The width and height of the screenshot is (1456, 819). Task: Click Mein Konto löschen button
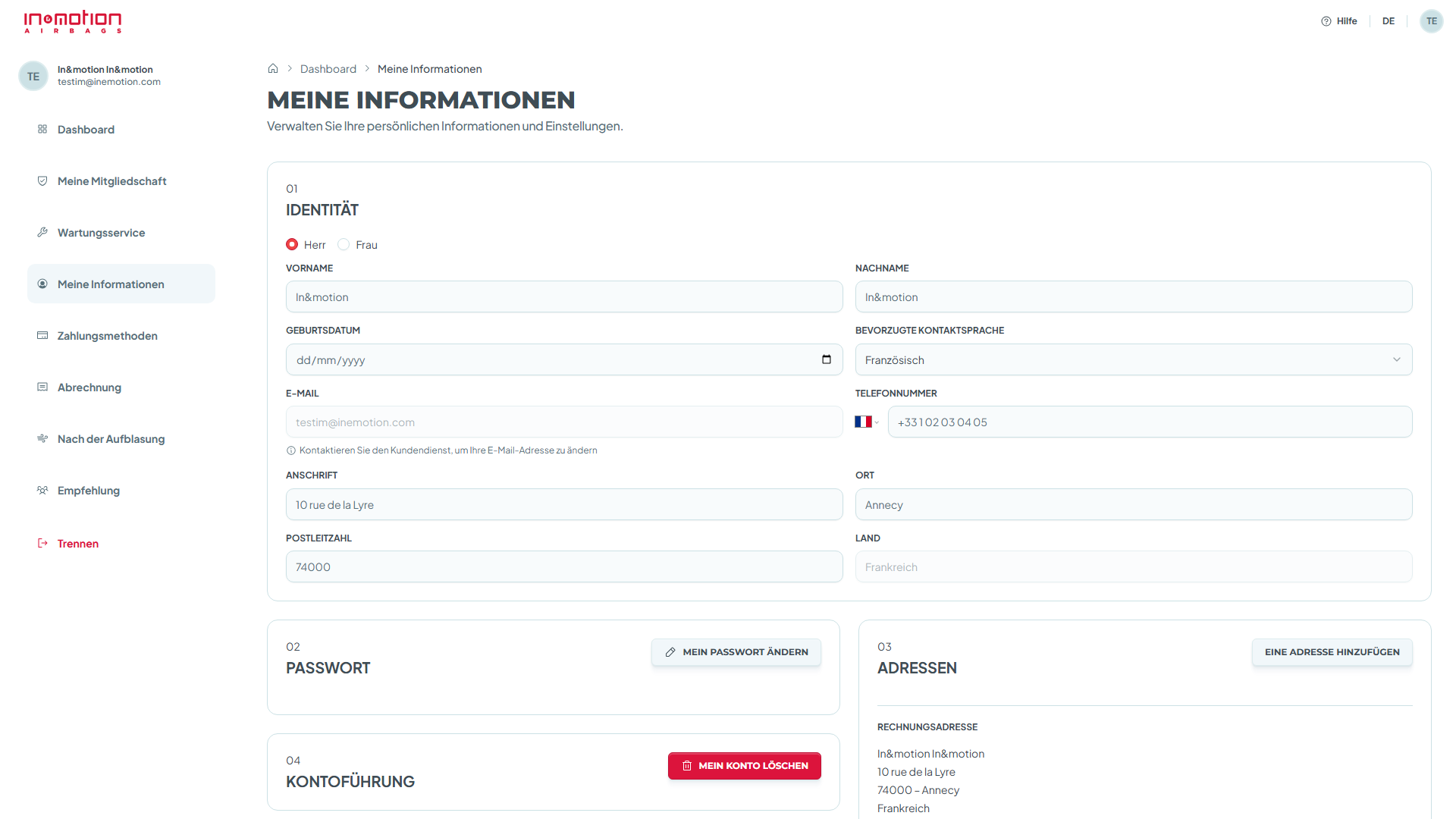tap(745, 766)
